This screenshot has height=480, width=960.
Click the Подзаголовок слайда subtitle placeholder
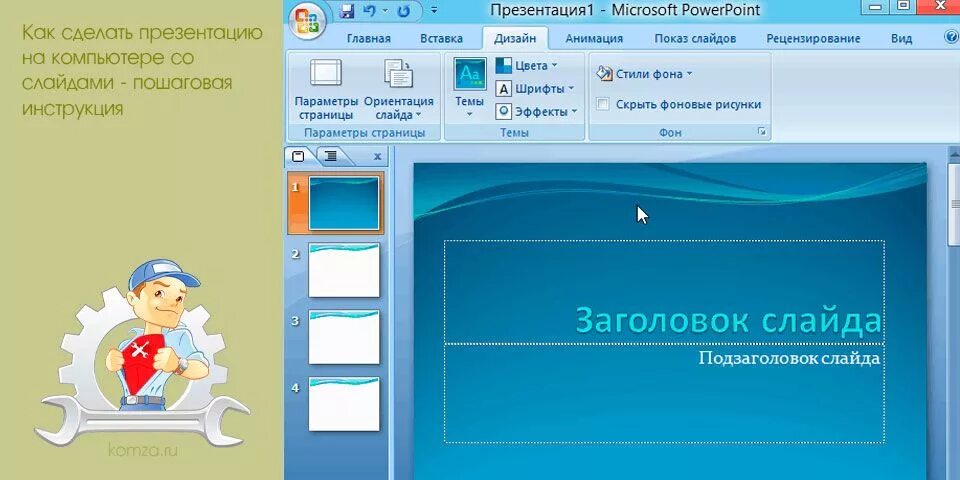point(664,393)
